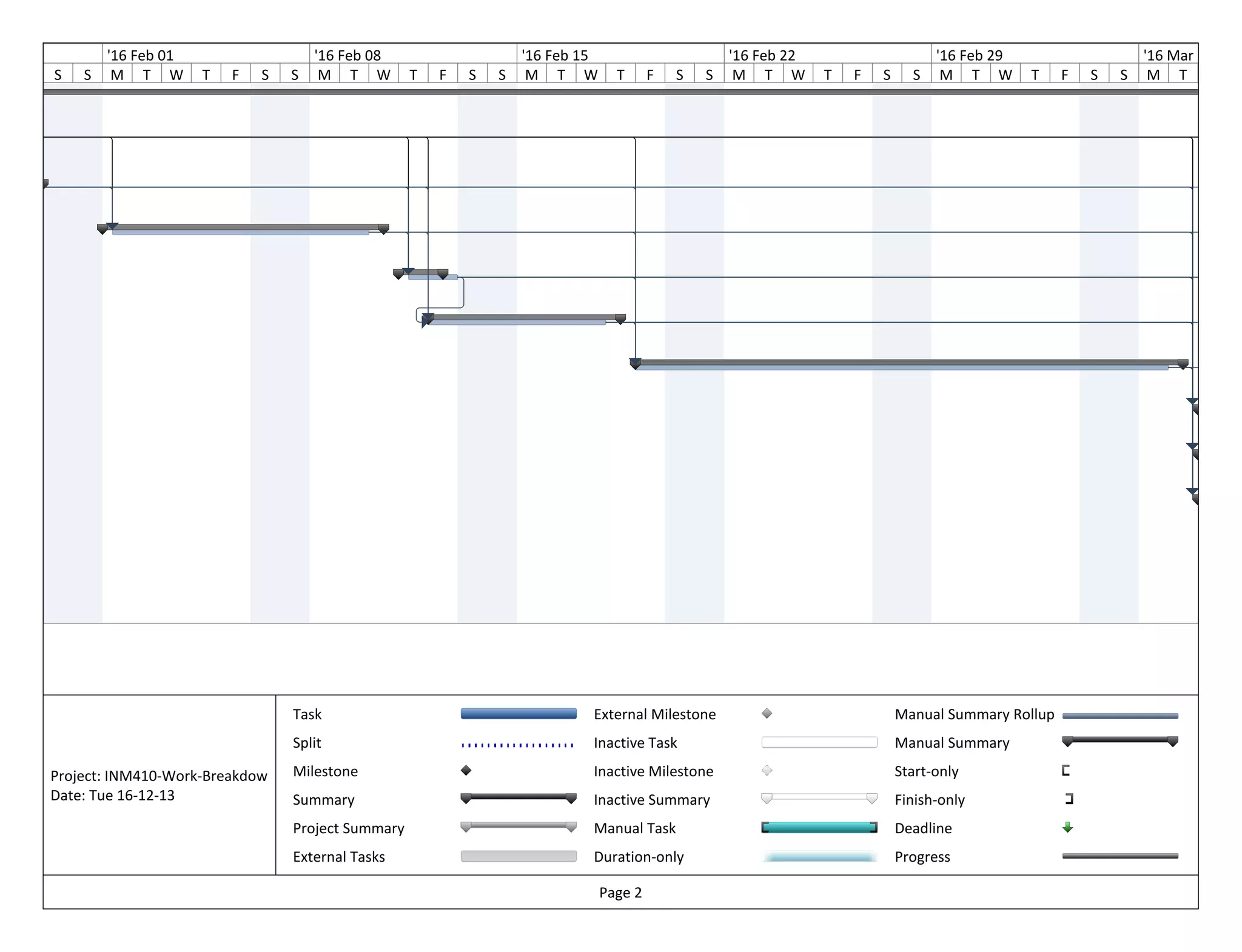Click the Milestone diamond legend icon

pyautogui.click(x=466, y=770)
